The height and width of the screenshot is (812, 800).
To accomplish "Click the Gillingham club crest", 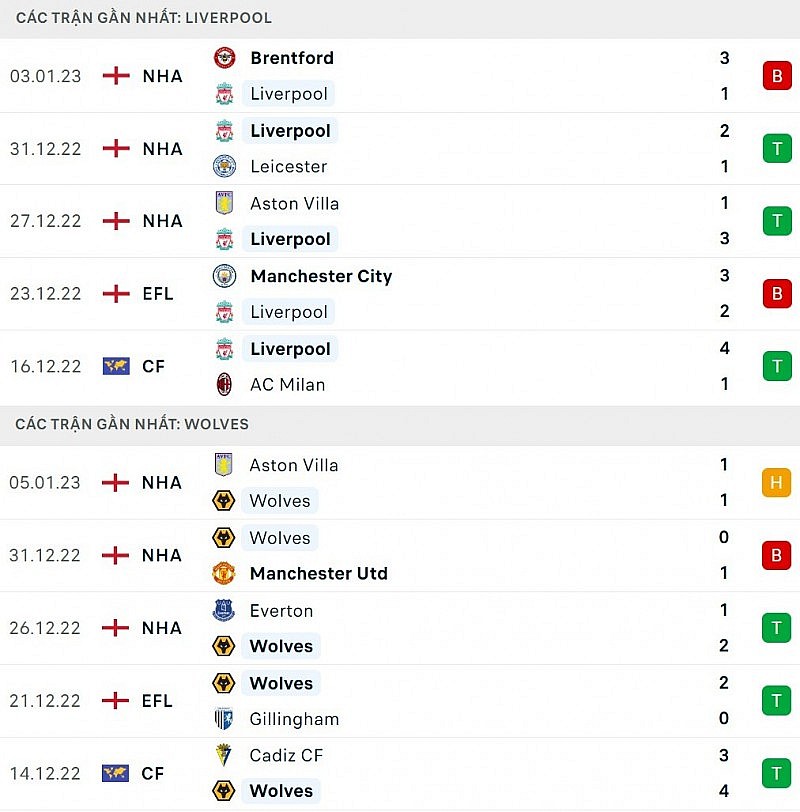I will [224, 719].
